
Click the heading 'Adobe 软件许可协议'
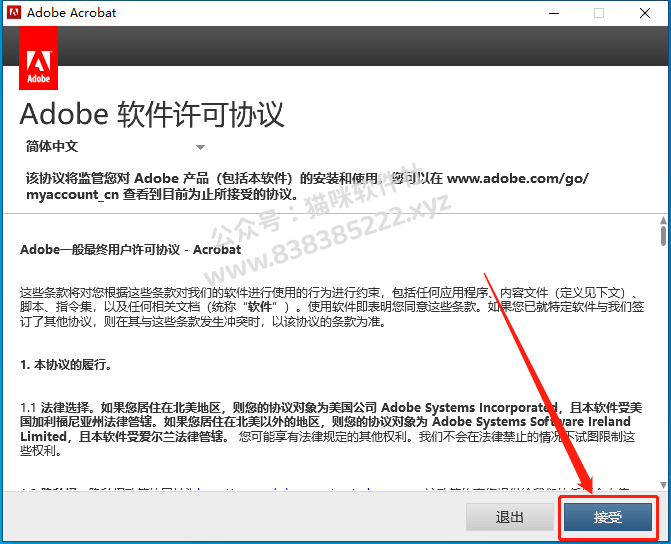pyautogui.click(x=152, y=114)
